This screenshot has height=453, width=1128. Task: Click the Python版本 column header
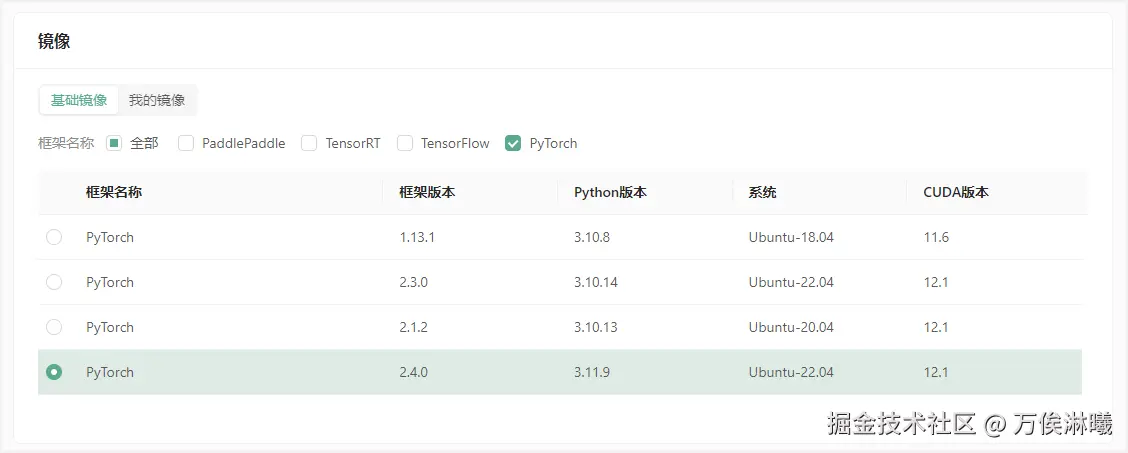(x=610, y=193)
